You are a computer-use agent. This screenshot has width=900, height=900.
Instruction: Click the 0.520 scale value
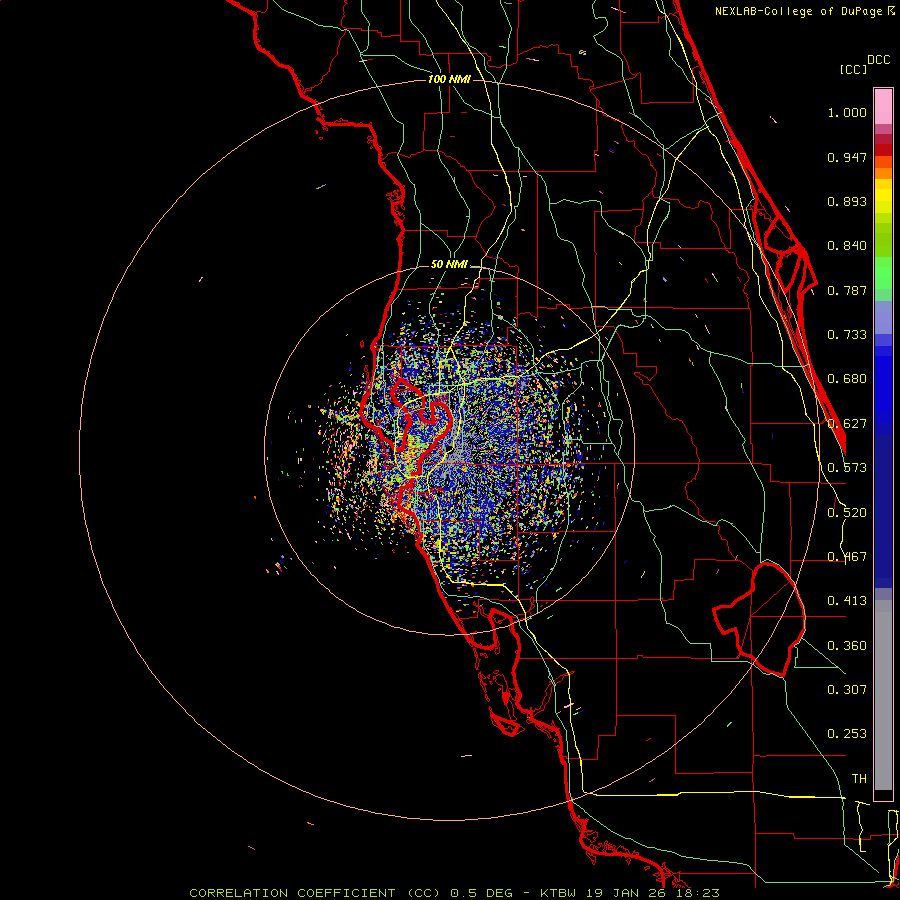(847, 513)
